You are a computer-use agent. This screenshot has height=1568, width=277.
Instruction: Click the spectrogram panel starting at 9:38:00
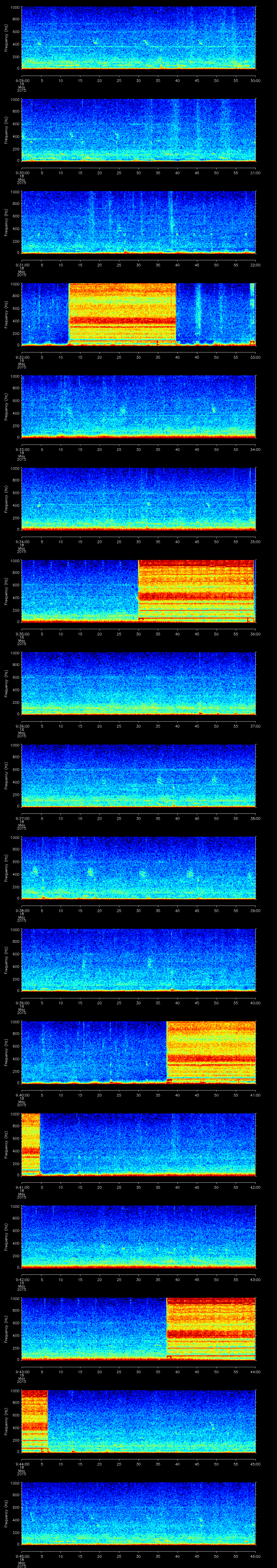138,868
